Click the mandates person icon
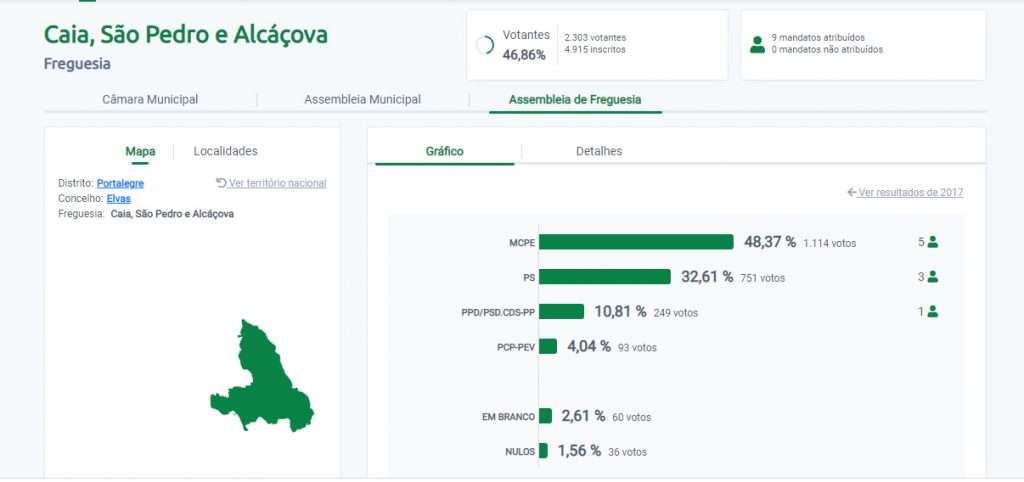 pyautogui.click(x=757, y=44)
